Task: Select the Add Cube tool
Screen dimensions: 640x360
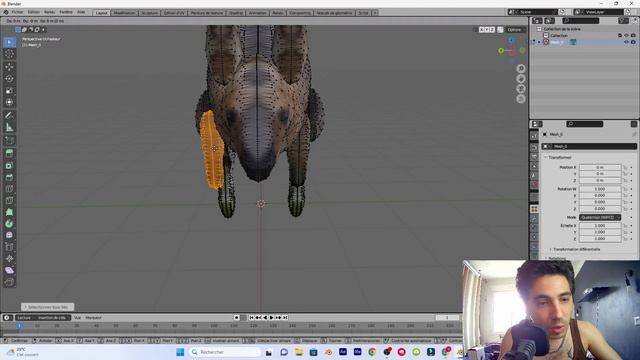Action: point(9,141)
